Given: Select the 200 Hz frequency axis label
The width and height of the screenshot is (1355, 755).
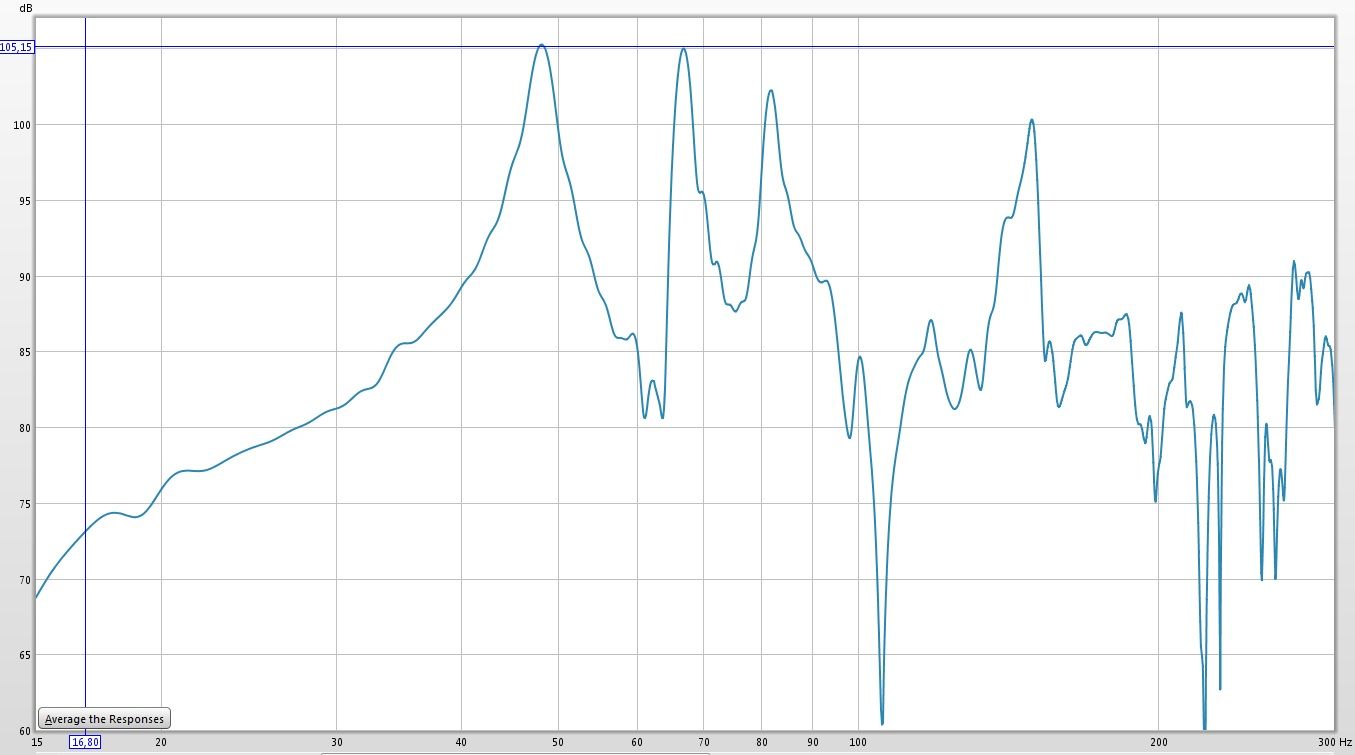Looking at the screenshot, I should point(1158,742).
